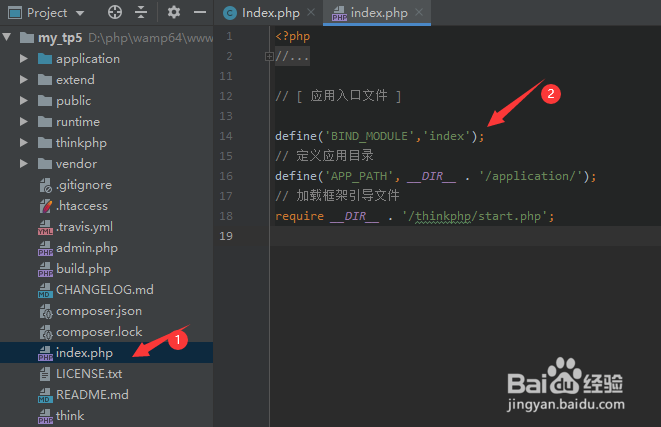Screen dimensions: 661x427
Task: Click the .htaccess file icon
Action: point(45,206)
